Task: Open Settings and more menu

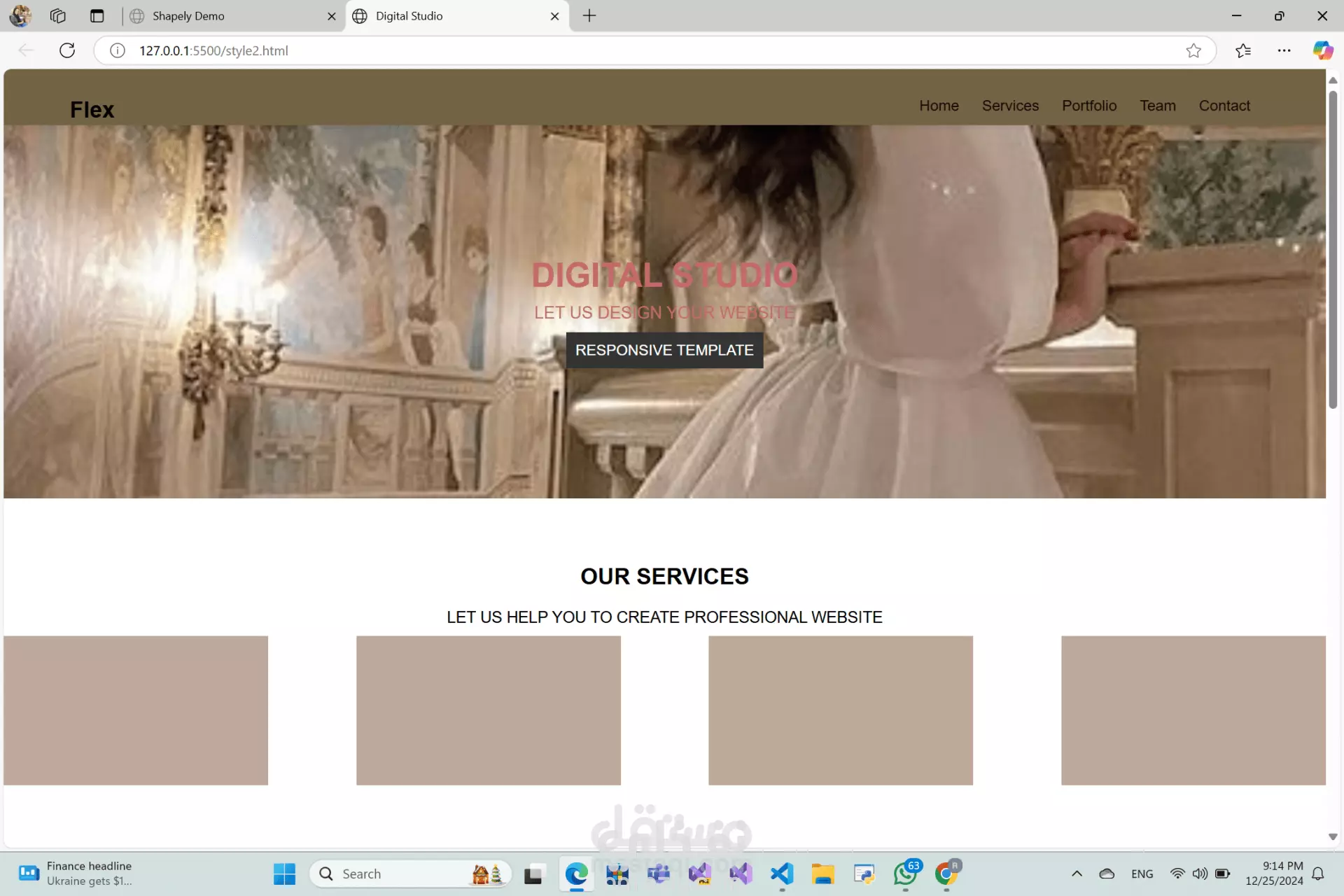Action: [x=1284, y=50]
